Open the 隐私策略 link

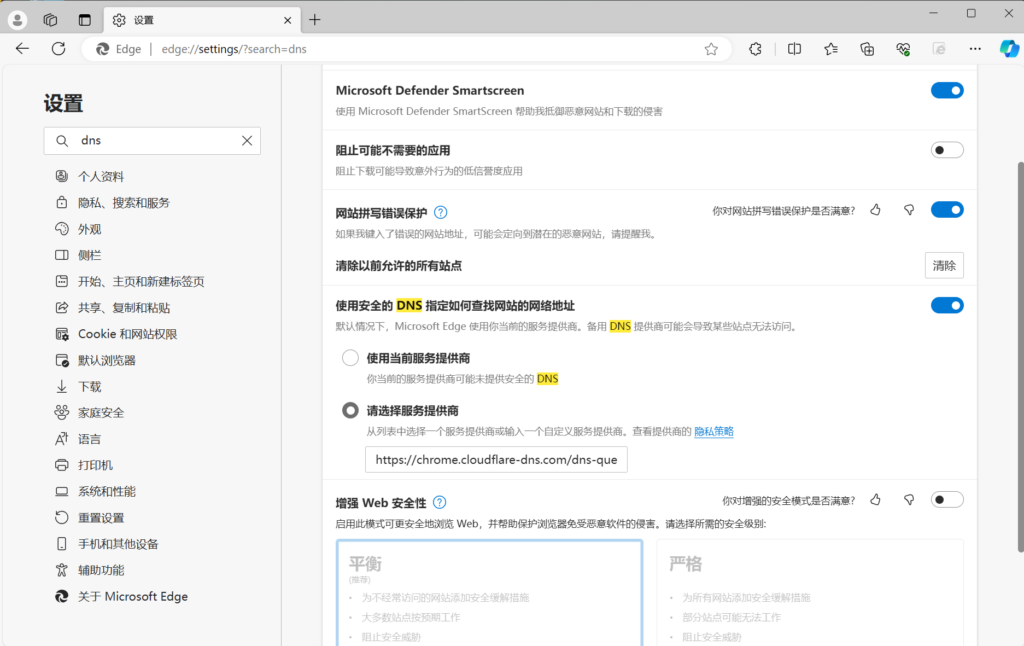pyautogui.click(x=714, y=432)
